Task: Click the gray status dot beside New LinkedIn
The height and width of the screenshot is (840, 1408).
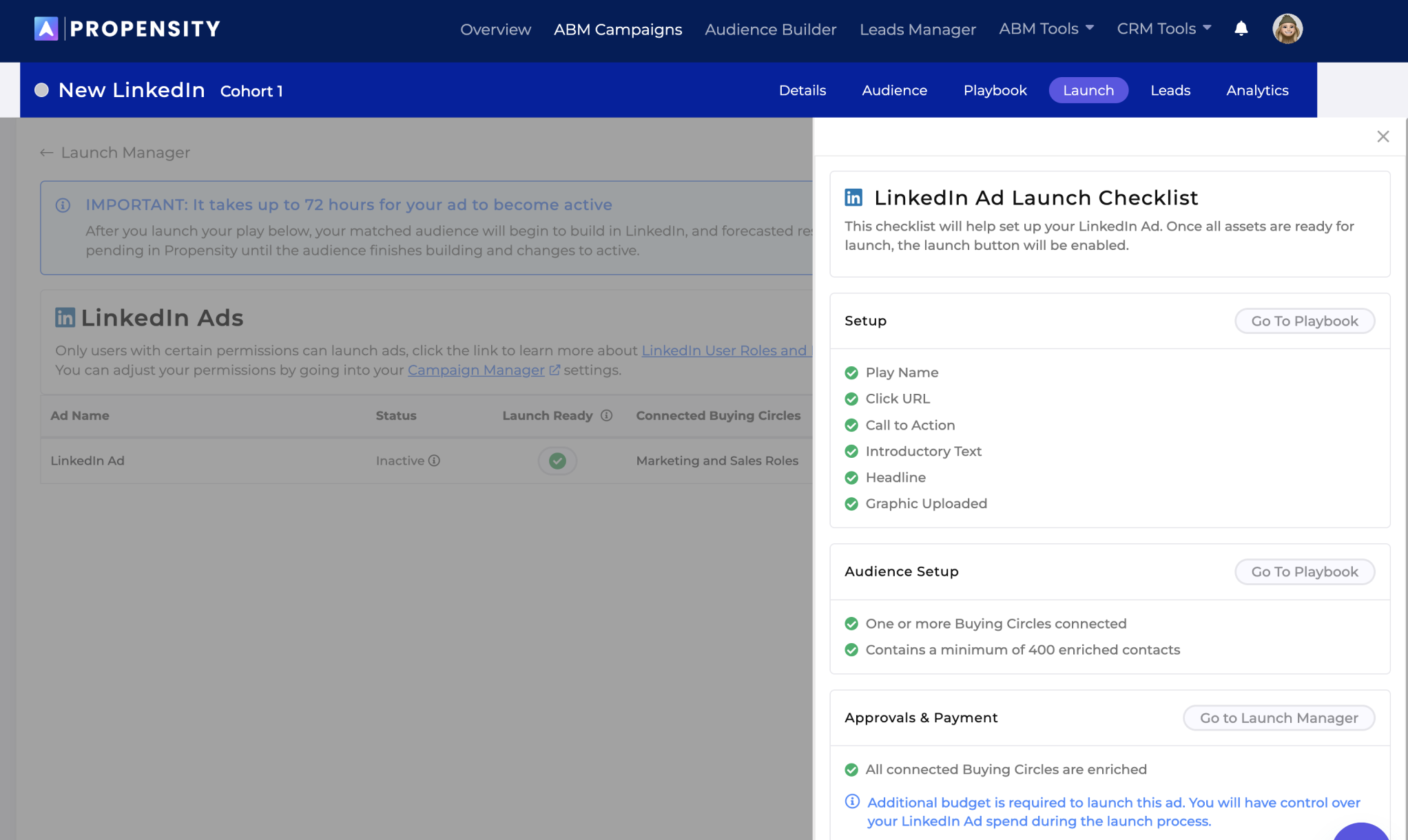Action: pyautogui.click(x=41, y=90)
